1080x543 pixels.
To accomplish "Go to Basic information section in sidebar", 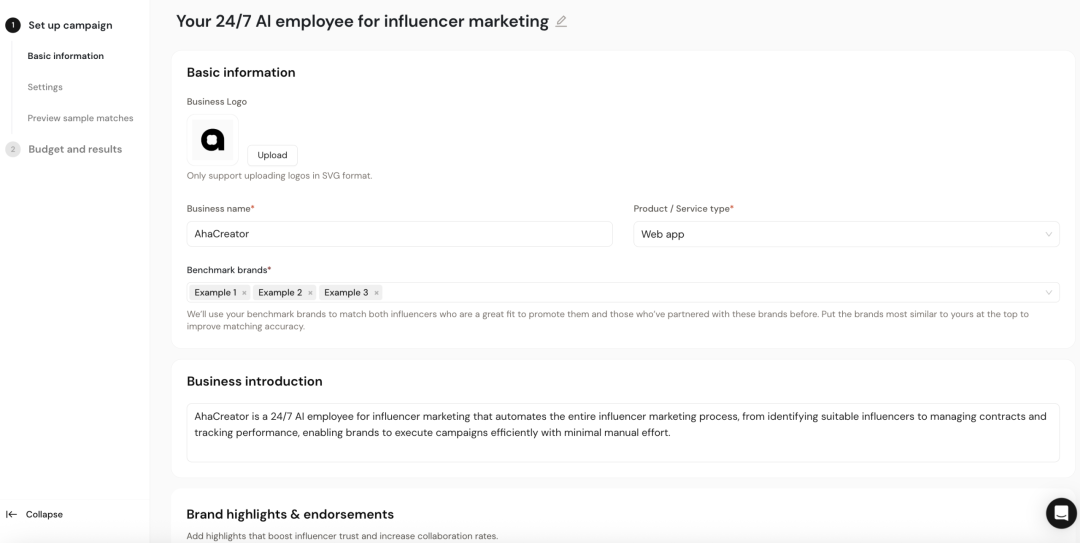I will [66, 56].
